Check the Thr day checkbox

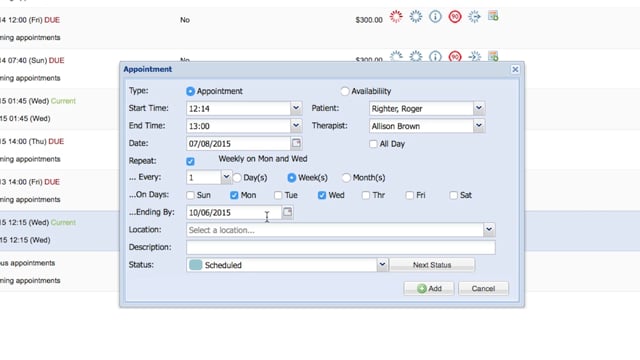[366, 195]
